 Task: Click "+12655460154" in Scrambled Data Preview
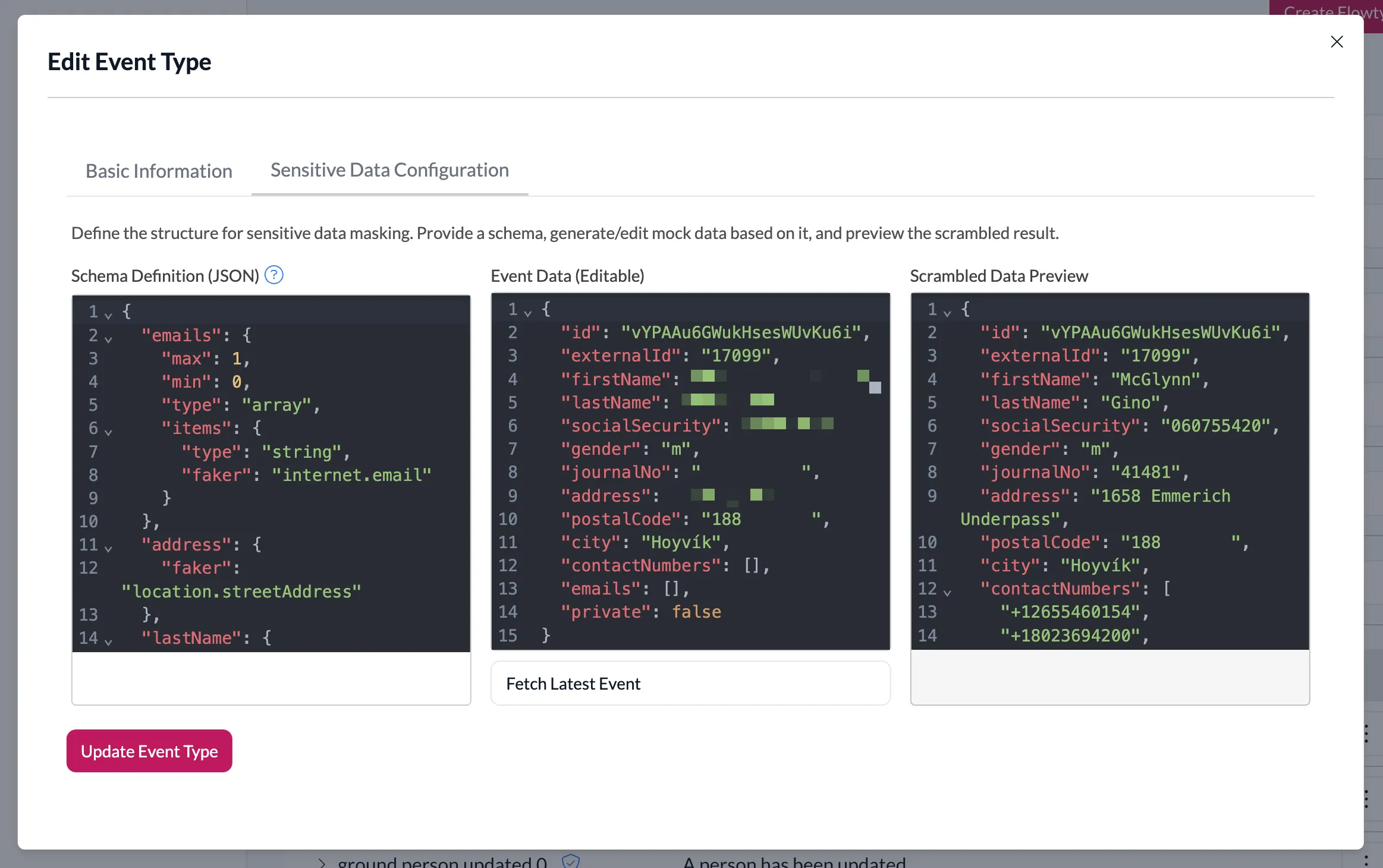point(1070,612)
